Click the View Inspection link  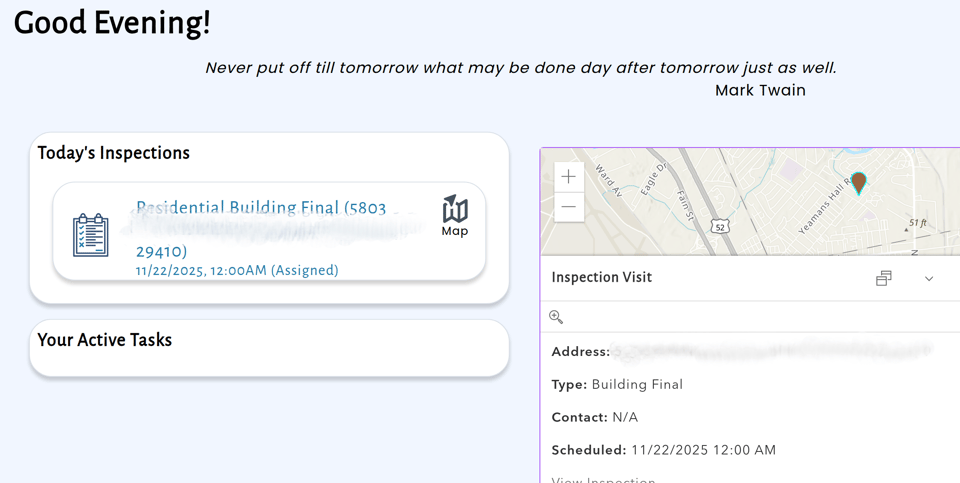click(603, 479)
